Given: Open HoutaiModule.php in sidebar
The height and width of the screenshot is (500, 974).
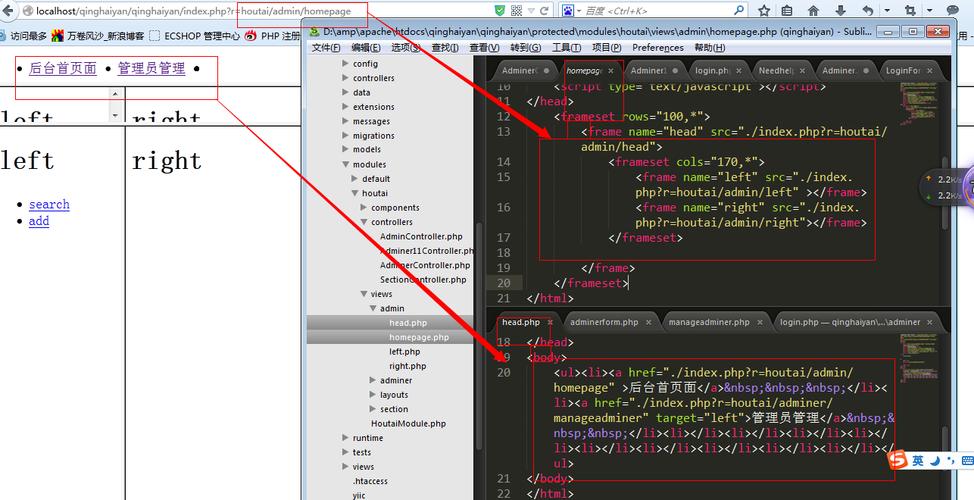Looking at the screenshot, I should tap(409, 424).
